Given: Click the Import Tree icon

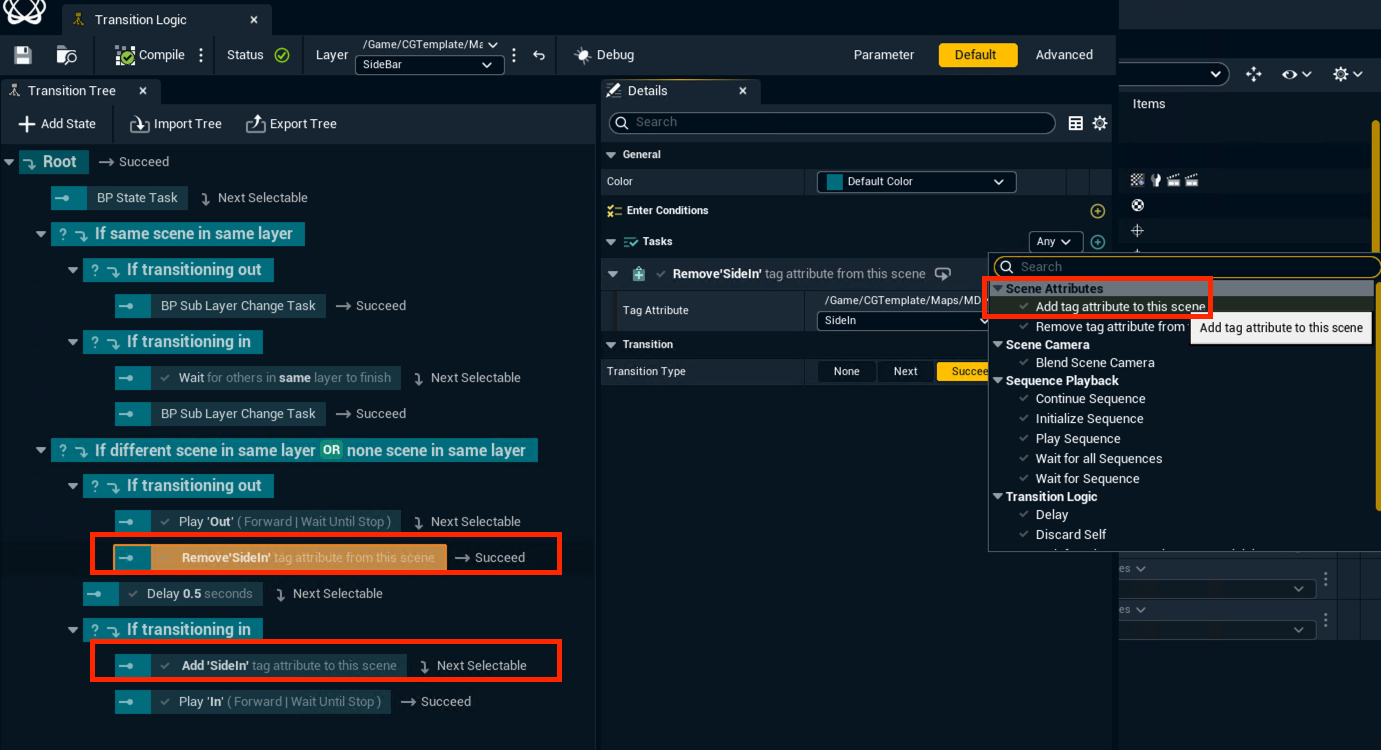Looking at the screenshot, I should [139, 124].
